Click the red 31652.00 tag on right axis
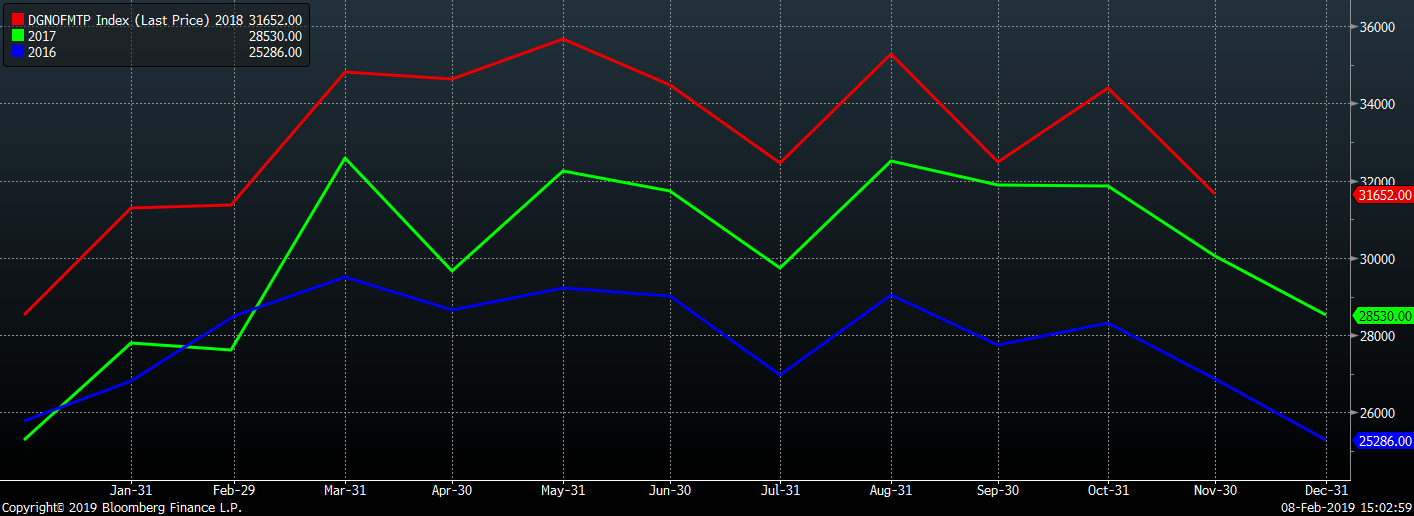1414x516 pixels. [1384, 195]
